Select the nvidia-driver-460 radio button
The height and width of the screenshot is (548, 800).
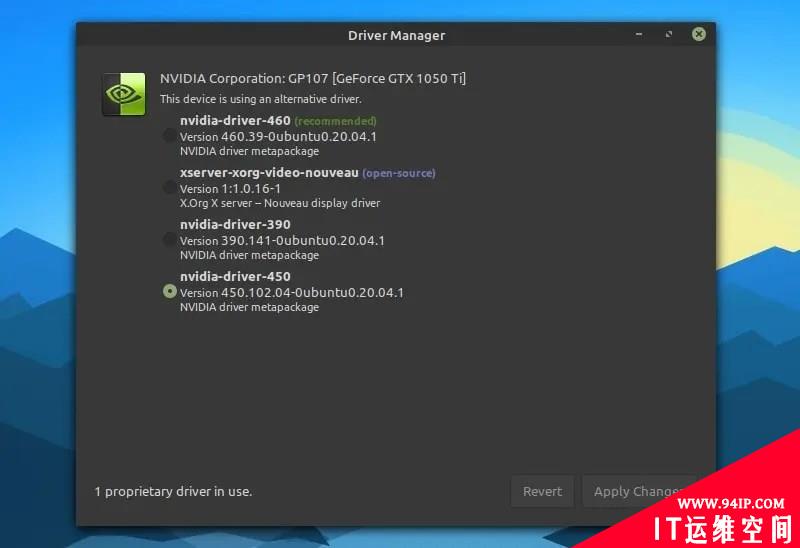[x=169, y=135]
